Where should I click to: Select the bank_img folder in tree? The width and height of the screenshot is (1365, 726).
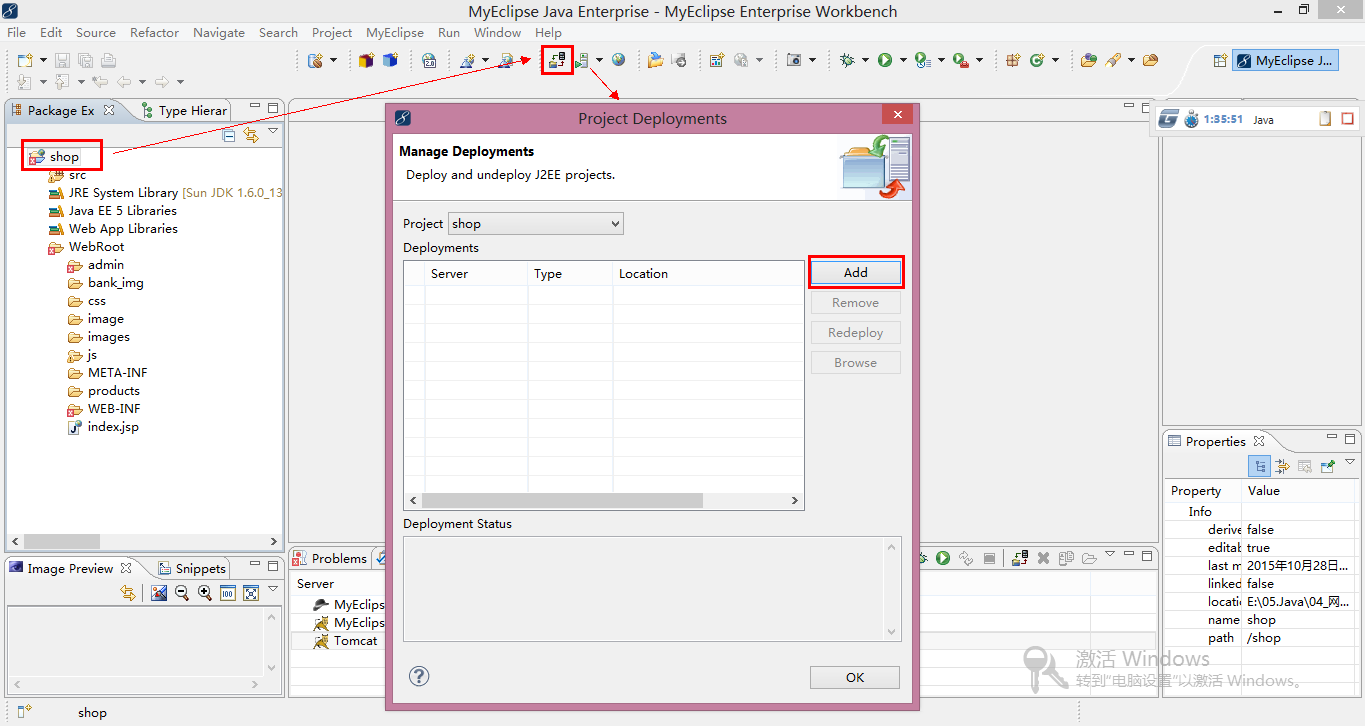pyautogui.click(x=115, y=282)
